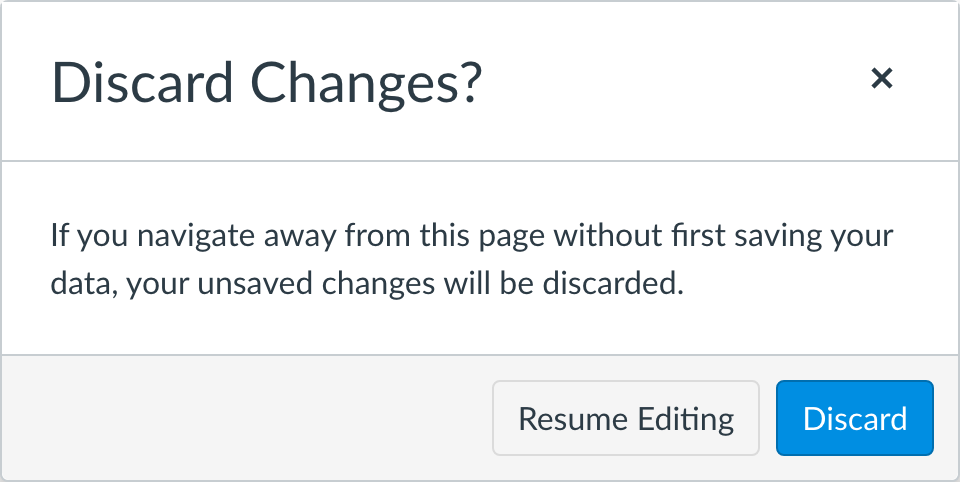The height and width of the screenshot is (482, 960).
Task: Confirm by pressing the blue Discard button
Action: [x=855, y=418]
